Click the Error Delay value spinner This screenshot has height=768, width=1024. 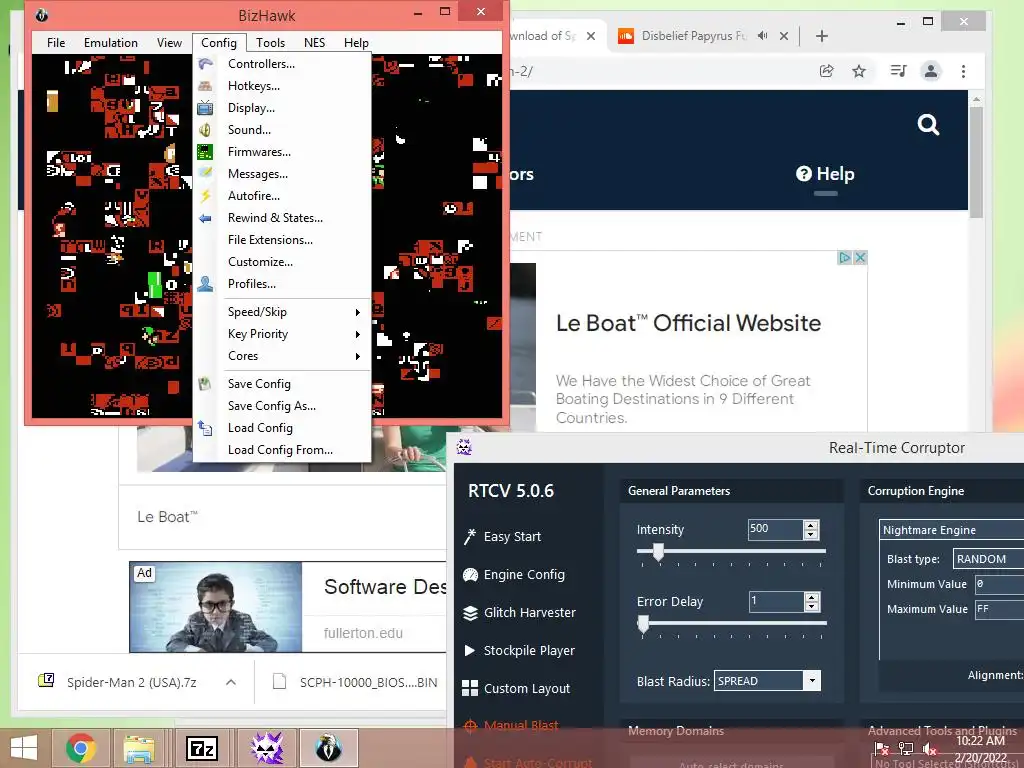pyautogui.click(x=812, y=601)
